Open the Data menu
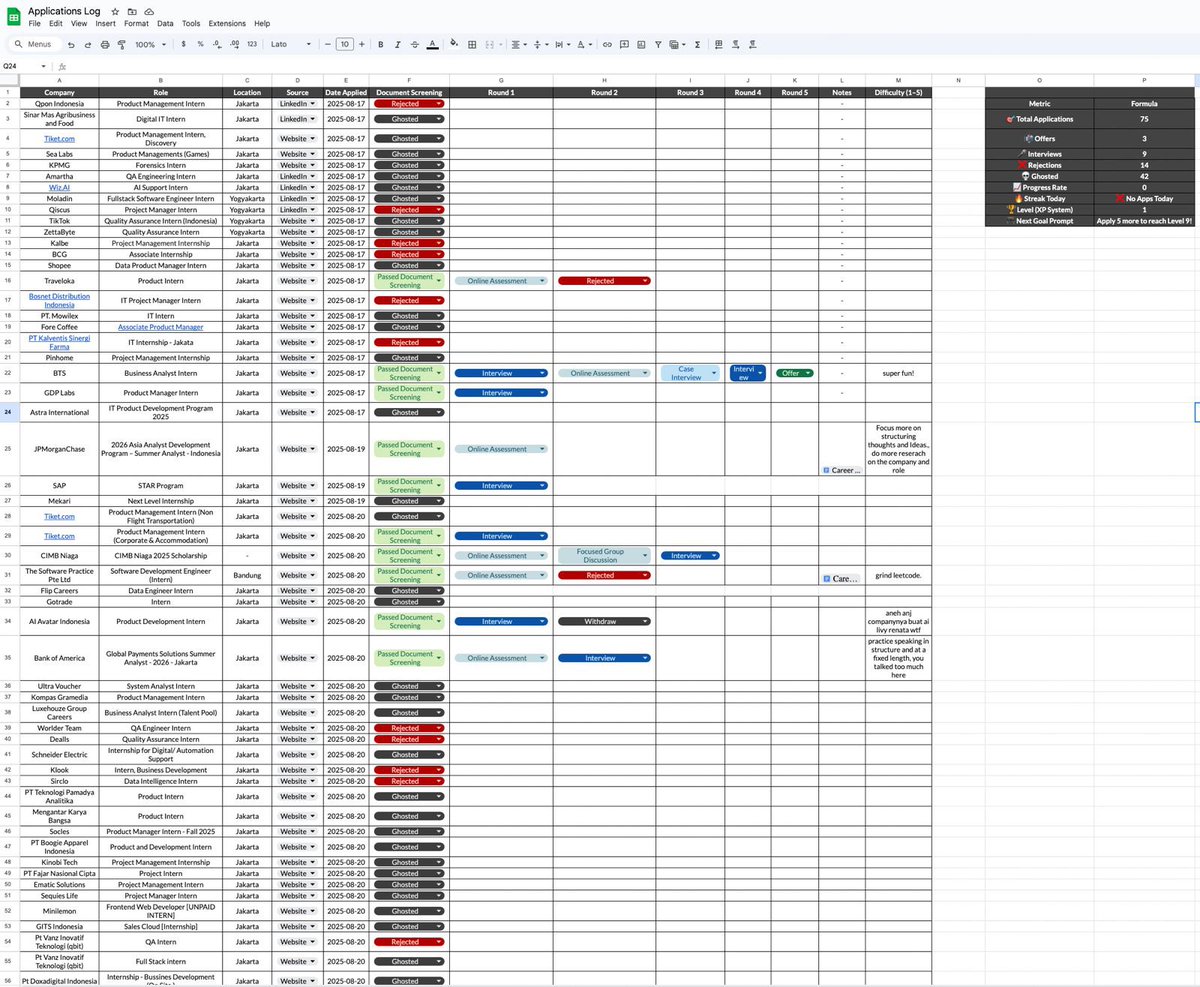 [x=165, y=23]
